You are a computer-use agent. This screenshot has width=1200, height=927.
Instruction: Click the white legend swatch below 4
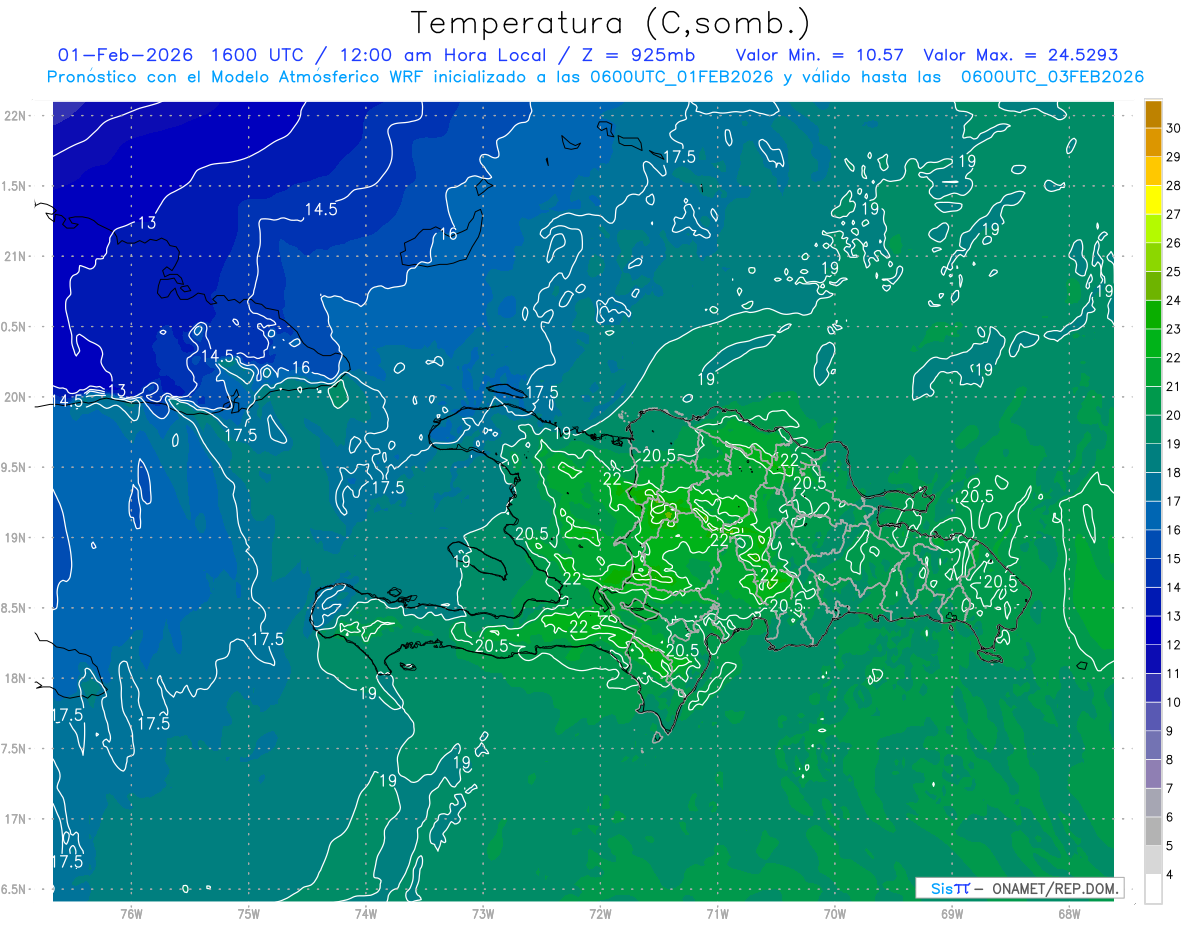(x=1153, y=889)
